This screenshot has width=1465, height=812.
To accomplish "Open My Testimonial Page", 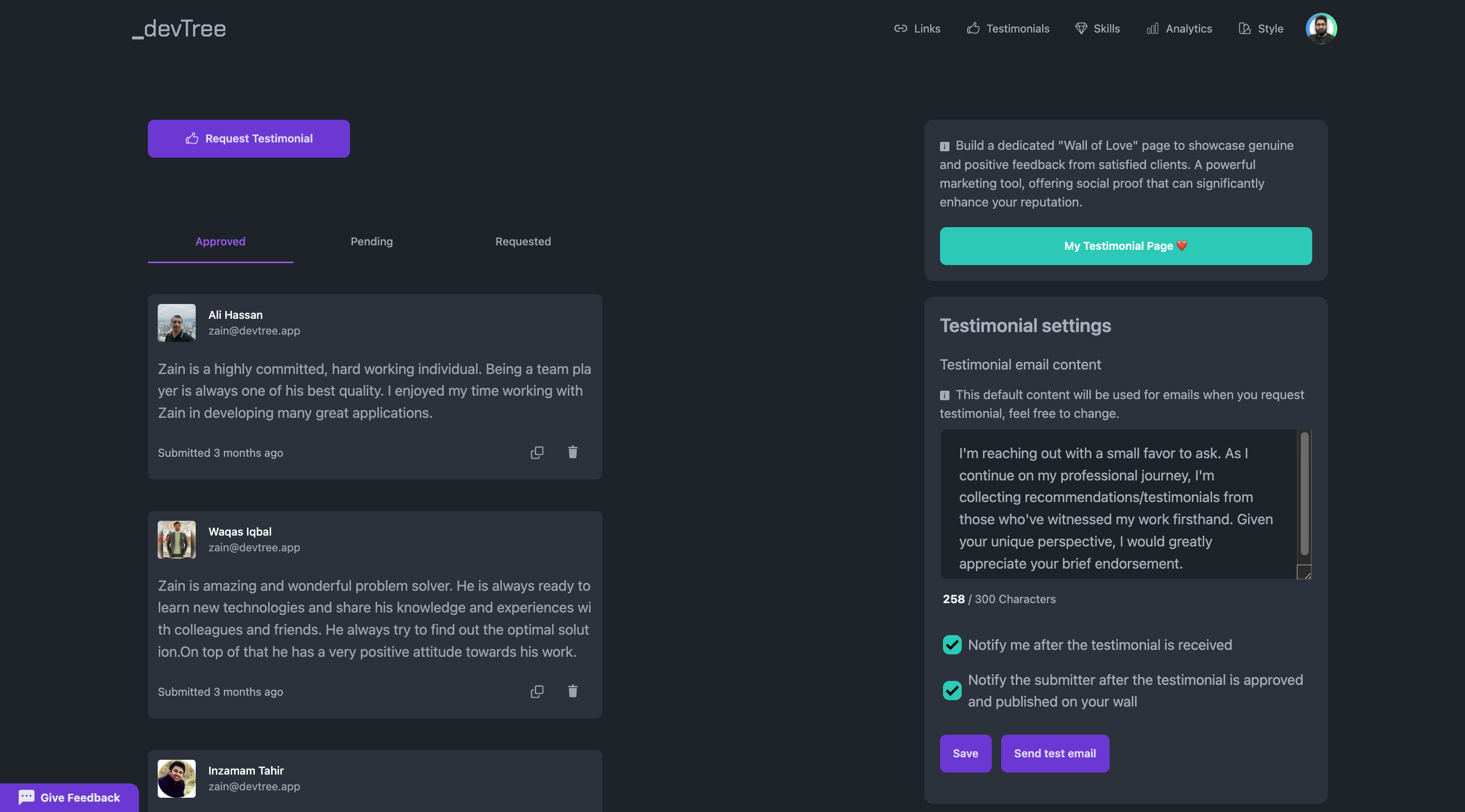I will point(1125,246).
